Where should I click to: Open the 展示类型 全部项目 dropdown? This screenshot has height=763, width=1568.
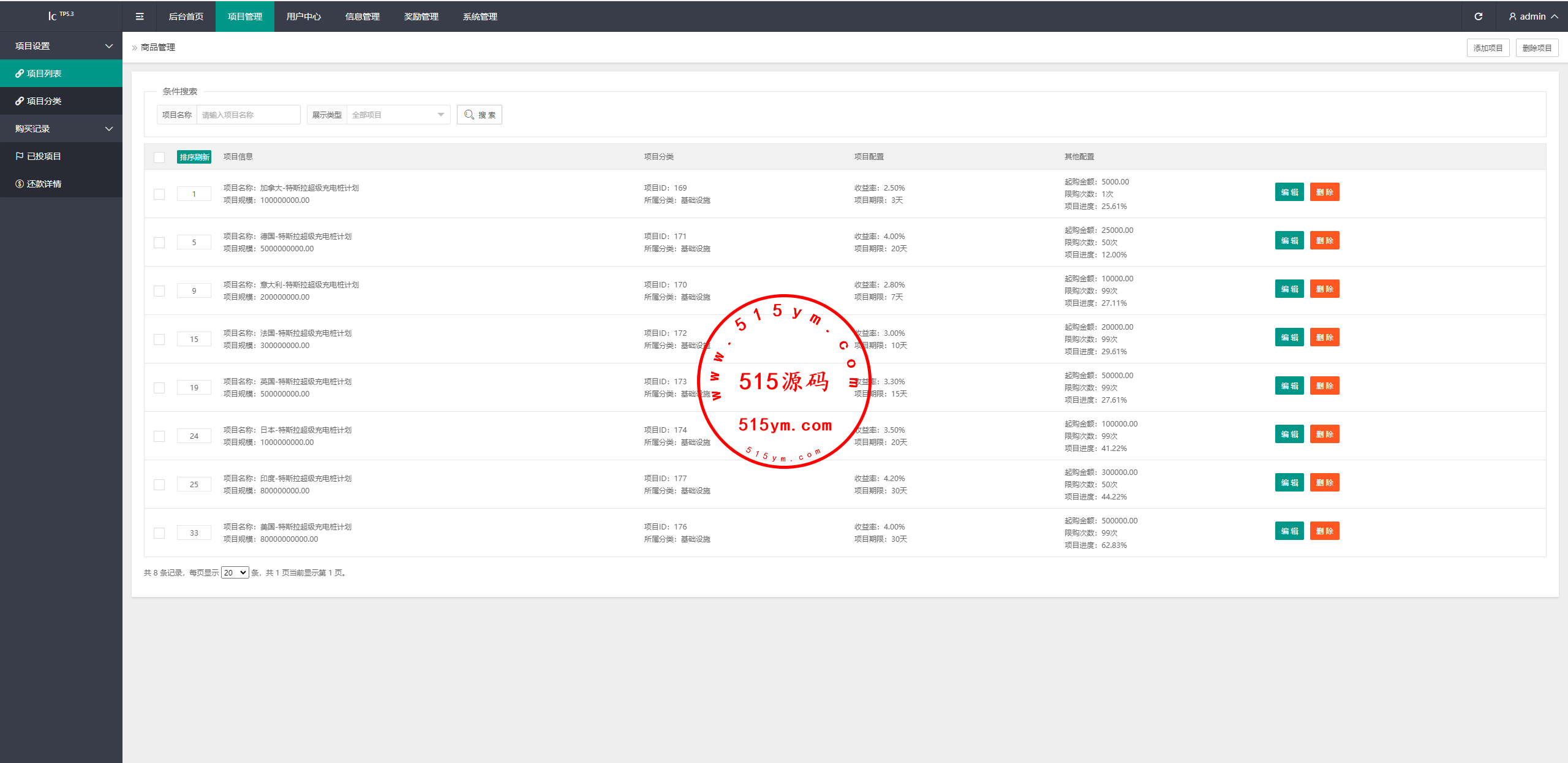398,115
